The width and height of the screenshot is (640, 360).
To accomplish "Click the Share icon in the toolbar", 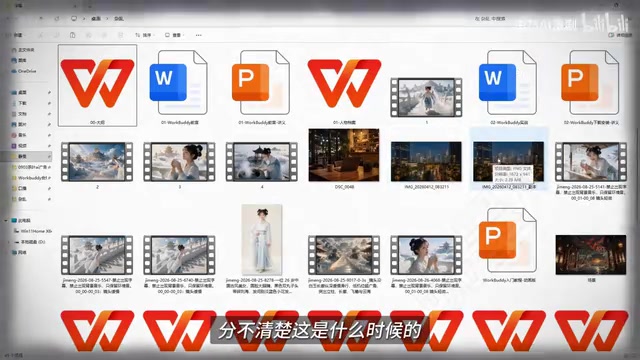I will click(x=104, y=35).
